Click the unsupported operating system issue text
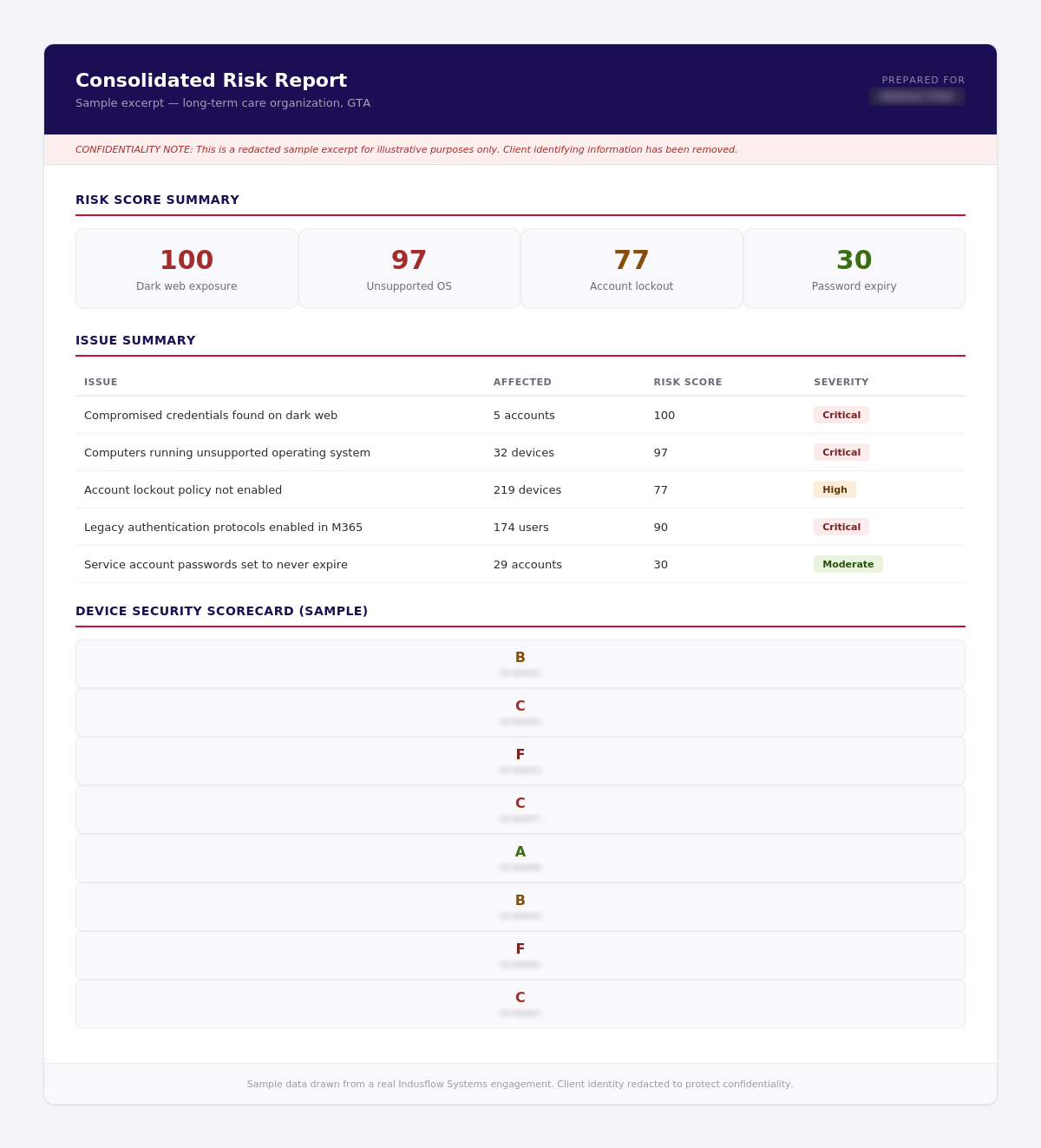The height and width of the screenshot is (1148, 1041). 227,452
